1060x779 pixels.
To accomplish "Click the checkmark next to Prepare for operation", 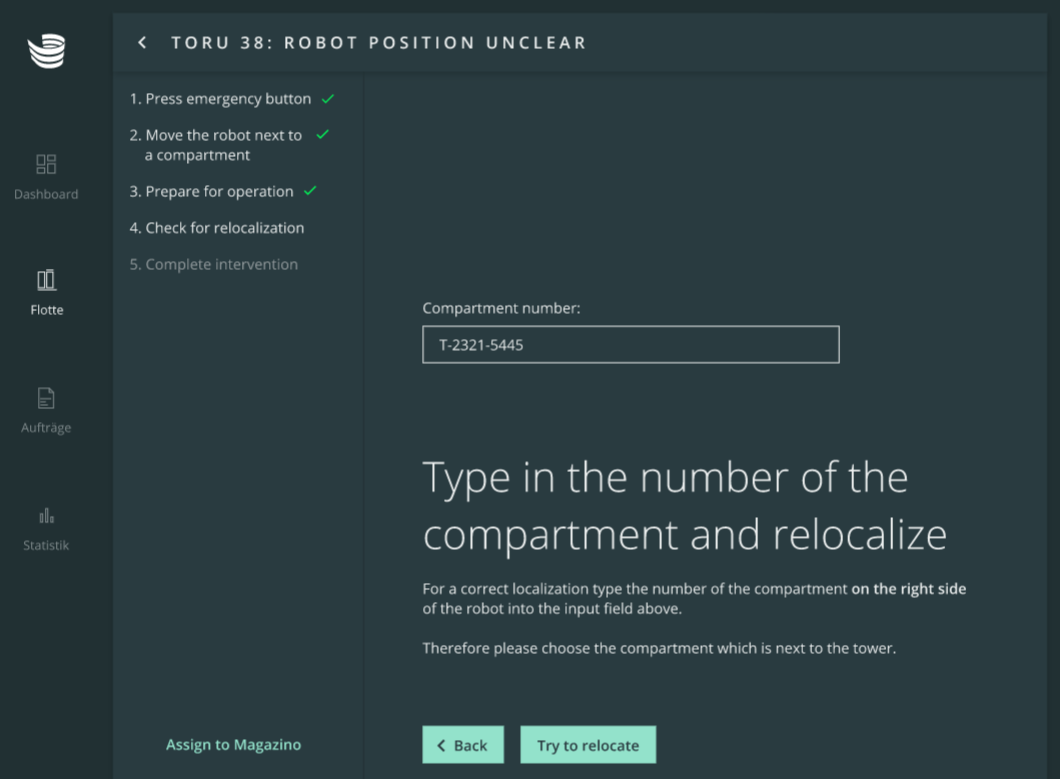I will pos(310,191).
